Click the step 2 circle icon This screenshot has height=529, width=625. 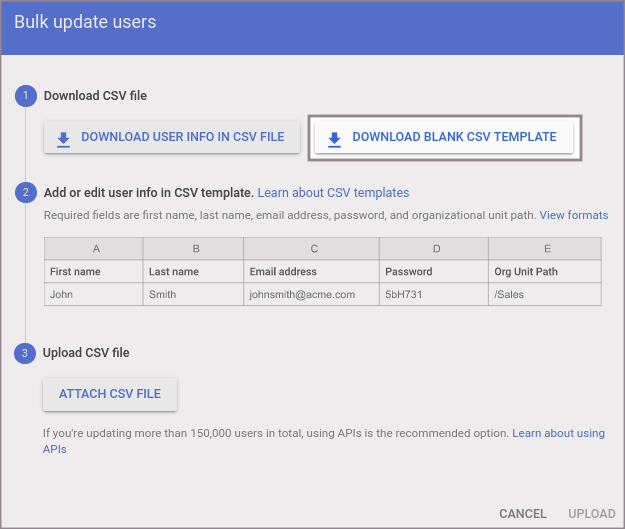point(25,193)
